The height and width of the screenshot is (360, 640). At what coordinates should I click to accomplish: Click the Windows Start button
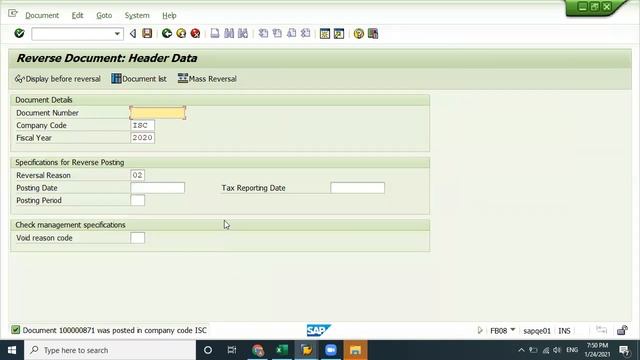pos(12,350)
